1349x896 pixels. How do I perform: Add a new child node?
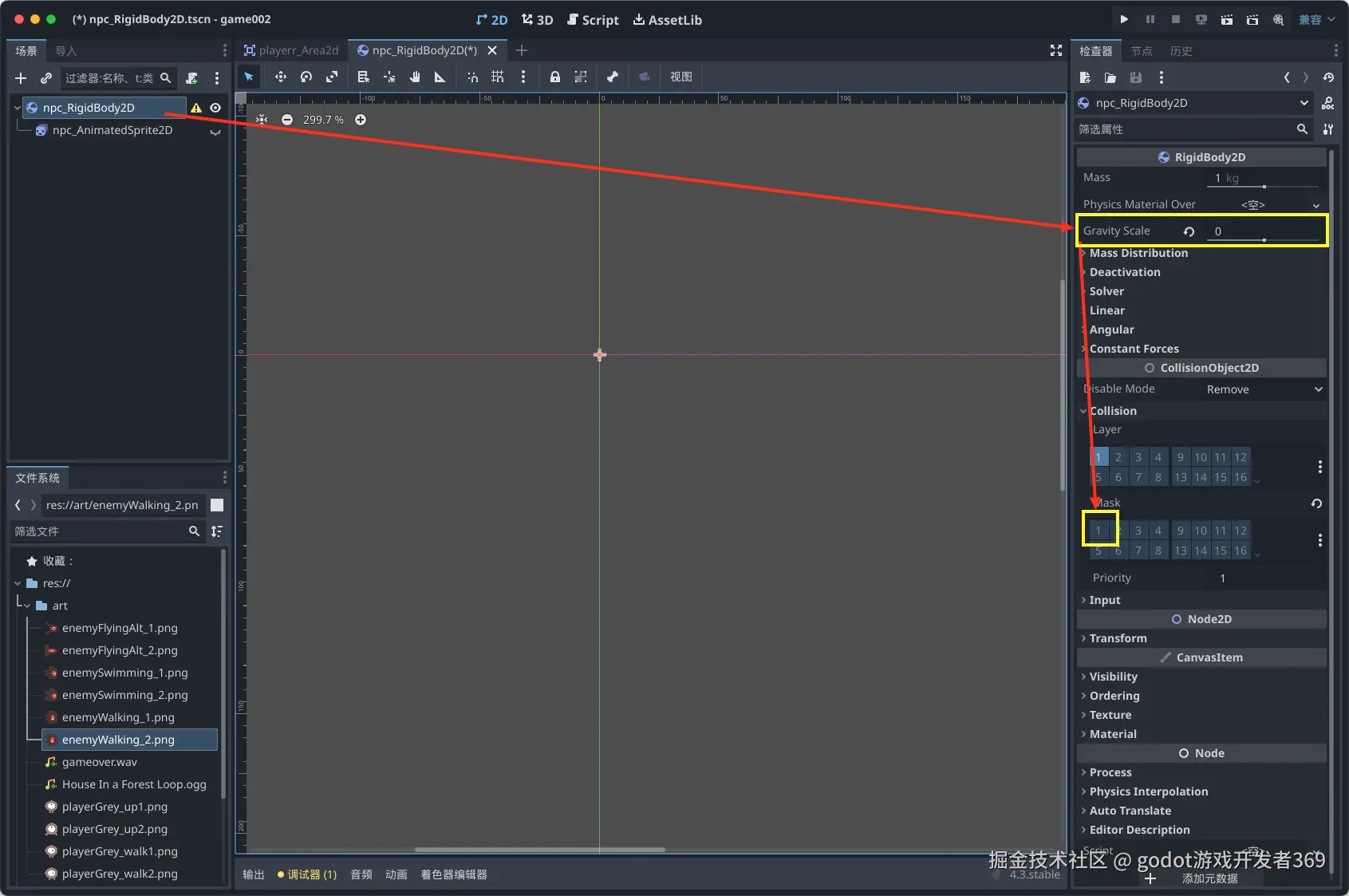pyautogui.click(x=21, y=78)
